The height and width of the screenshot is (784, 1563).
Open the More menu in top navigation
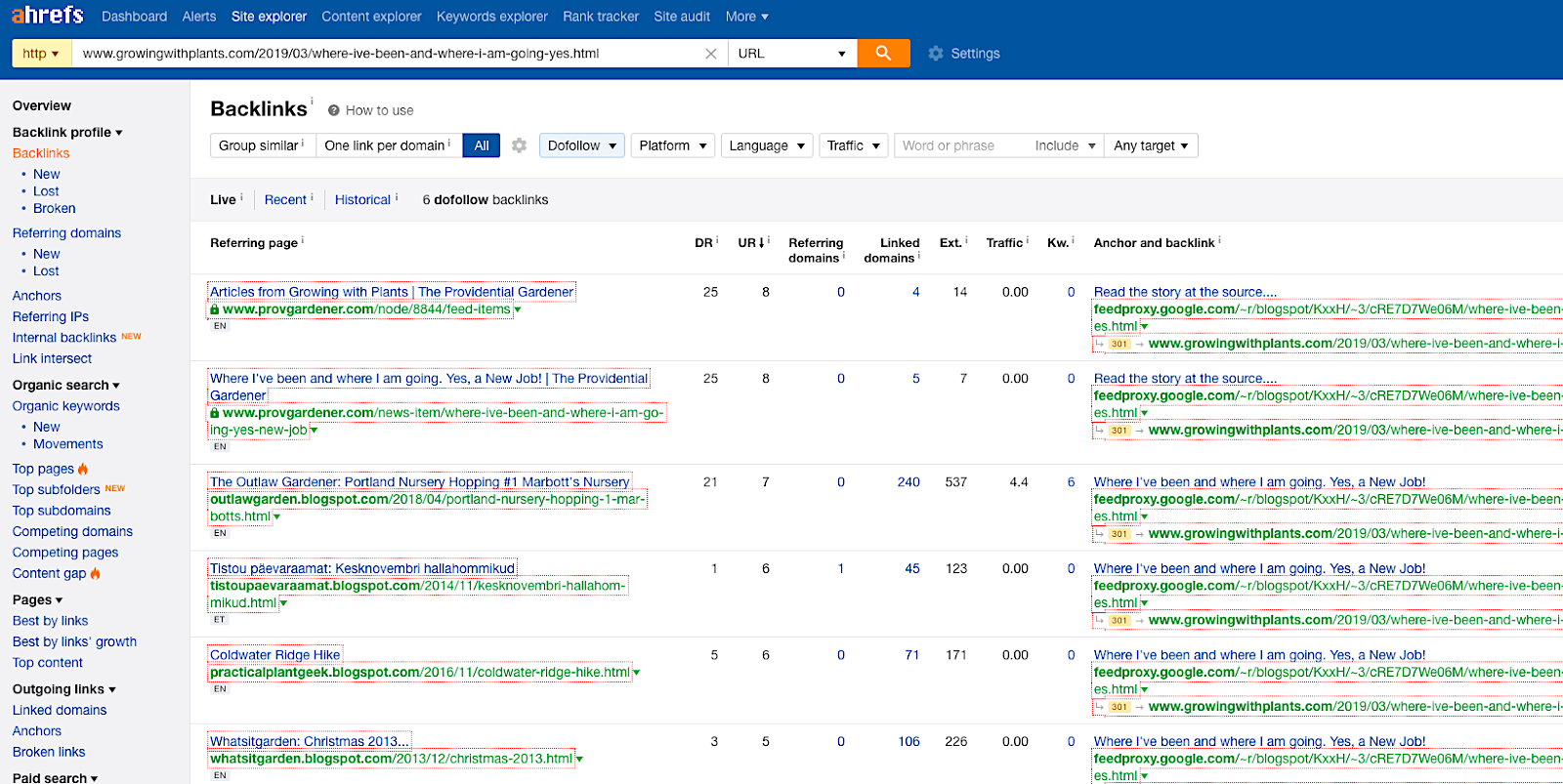pyautogui.click(x=747, y=17)
